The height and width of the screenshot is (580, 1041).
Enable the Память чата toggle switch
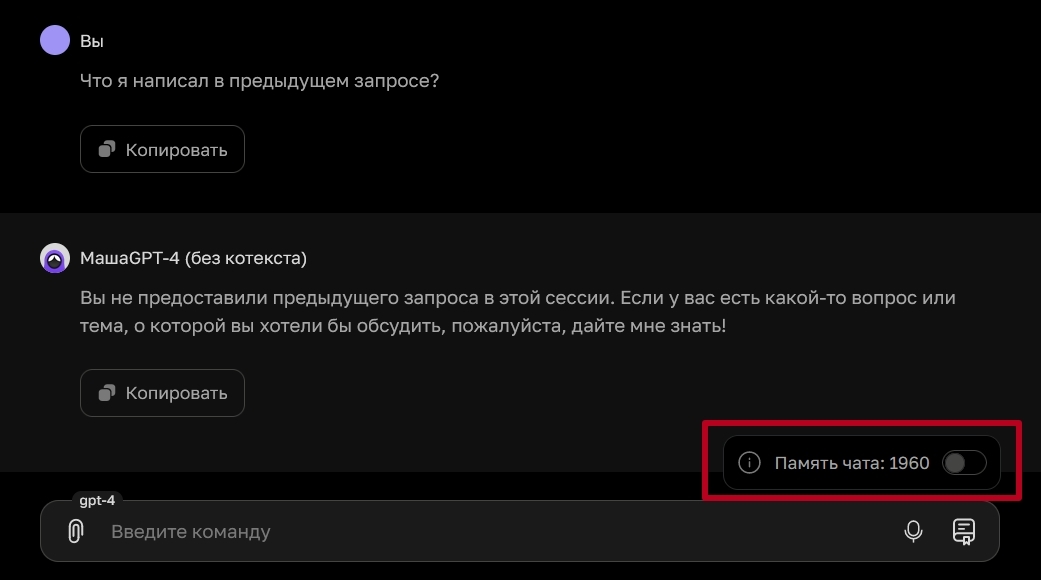coord(964,463)
